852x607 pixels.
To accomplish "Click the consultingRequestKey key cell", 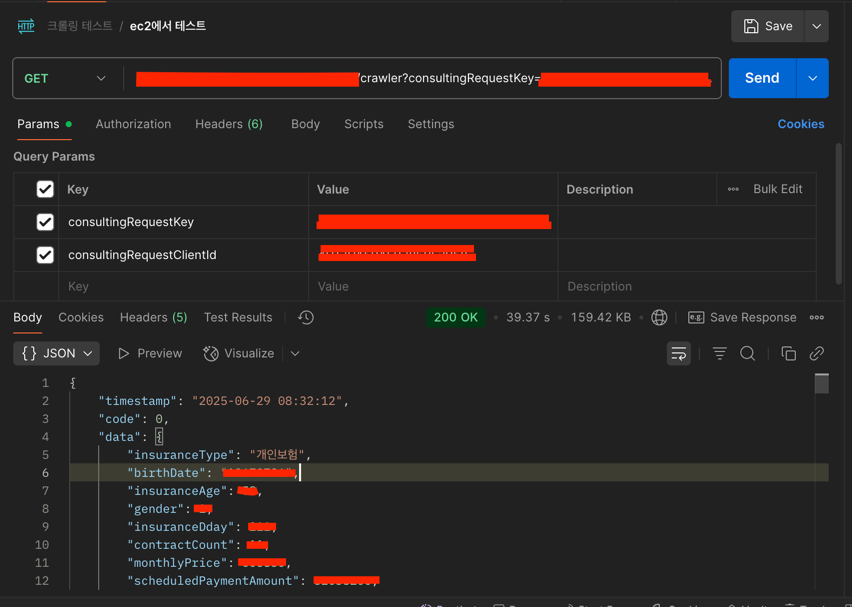I will coord(184,222).
